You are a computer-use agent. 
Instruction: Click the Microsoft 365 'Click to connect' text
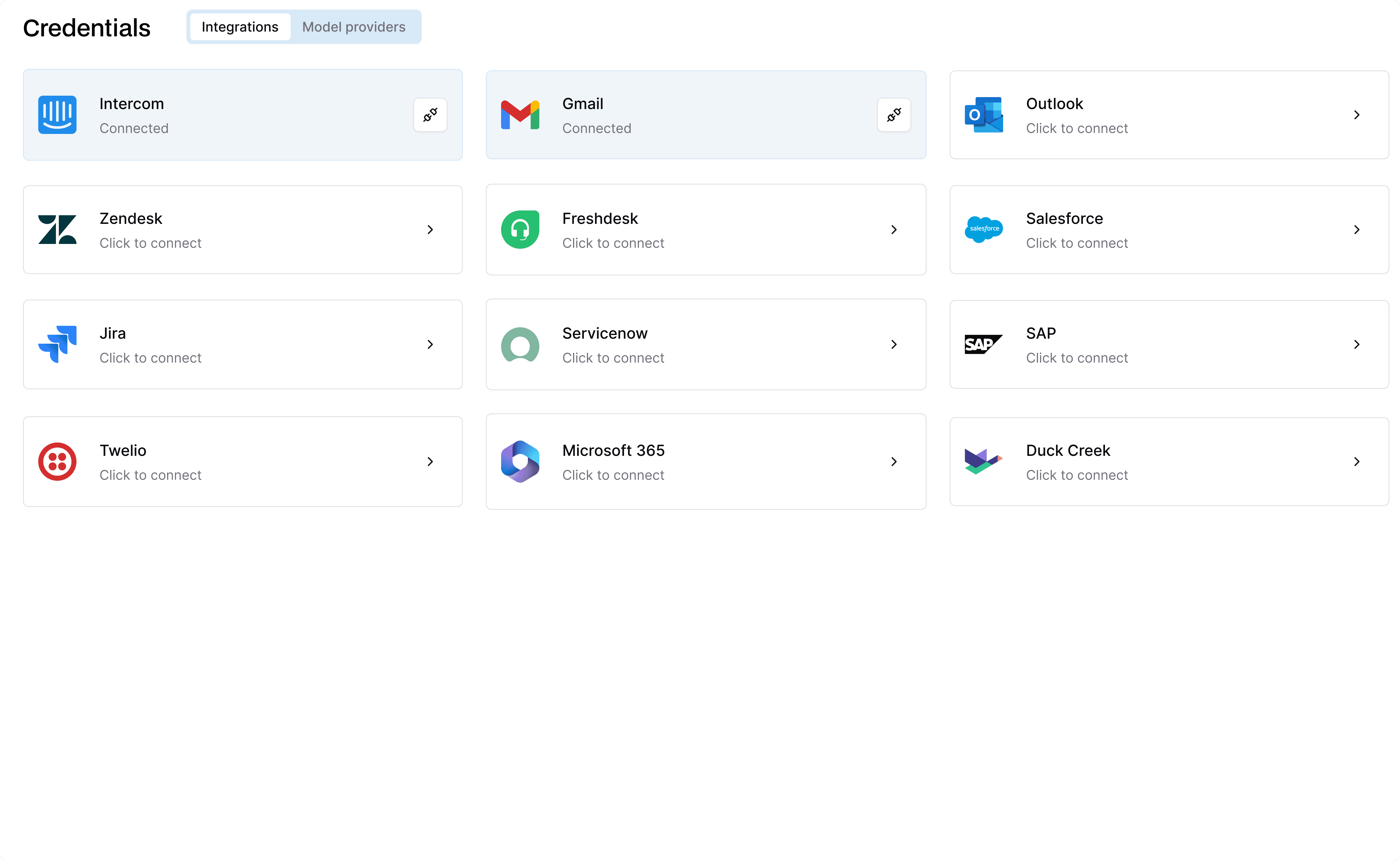(613, 475)
